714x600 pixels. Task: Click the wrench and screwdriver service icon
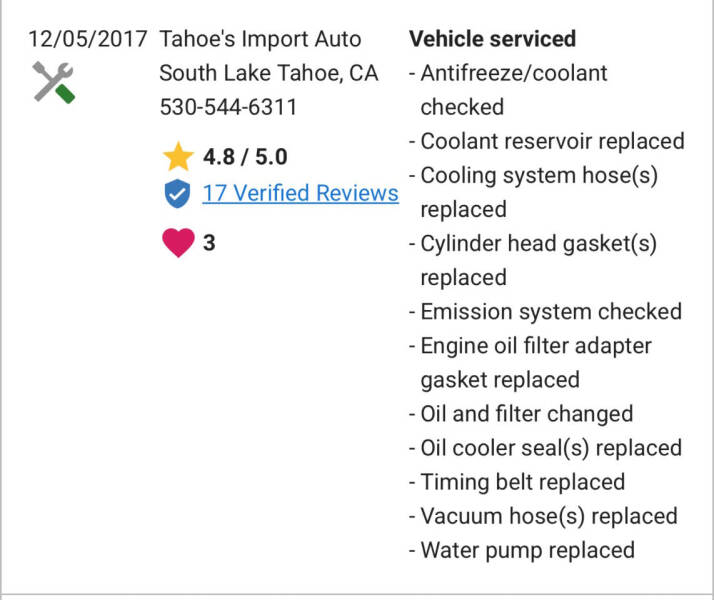pyautogui.click(x=54, y=81)
